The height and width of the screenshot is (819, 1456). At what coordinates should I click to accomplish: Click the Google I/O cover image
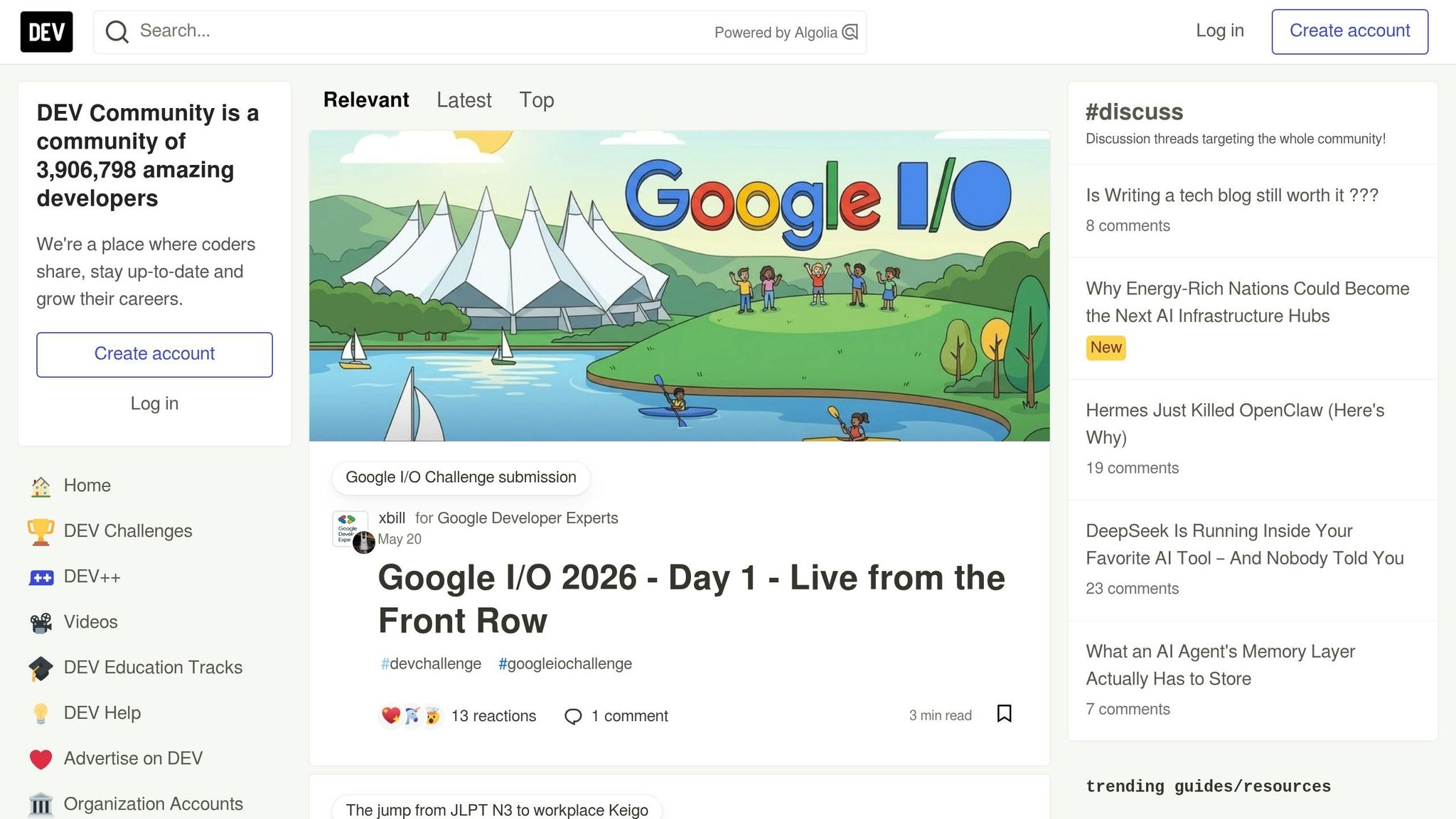click(x=679, y=286)
